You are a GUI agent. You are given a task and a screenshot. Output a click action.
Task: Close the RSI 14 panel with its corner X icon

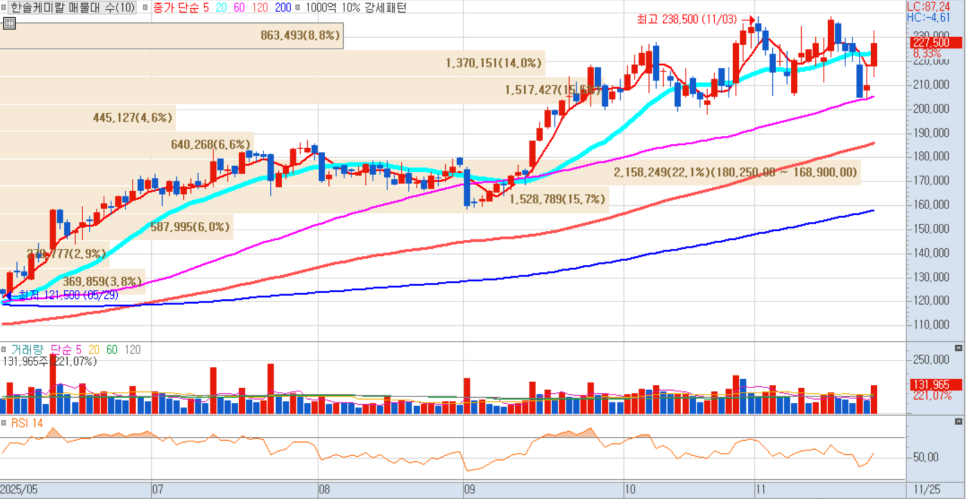click(958, 422)
